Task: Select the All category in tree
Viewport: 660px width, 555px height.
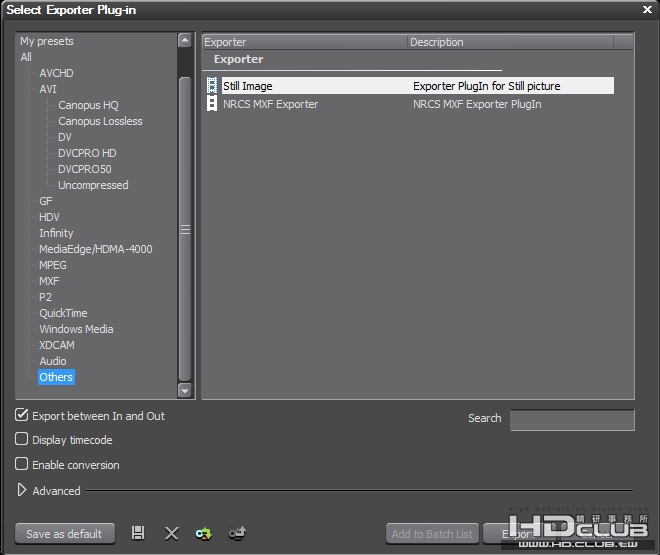Action: click(x=26, y=57)
